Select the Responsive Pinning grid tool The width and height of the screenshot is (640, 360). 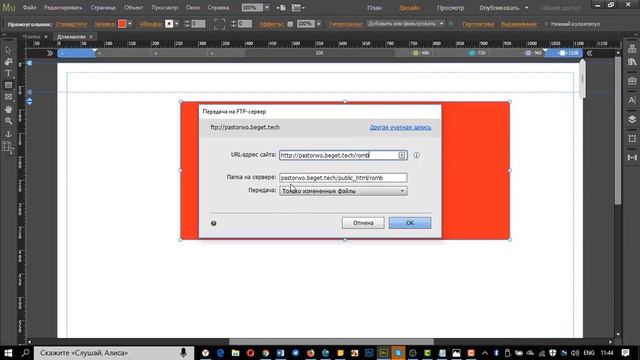(7, 147)
